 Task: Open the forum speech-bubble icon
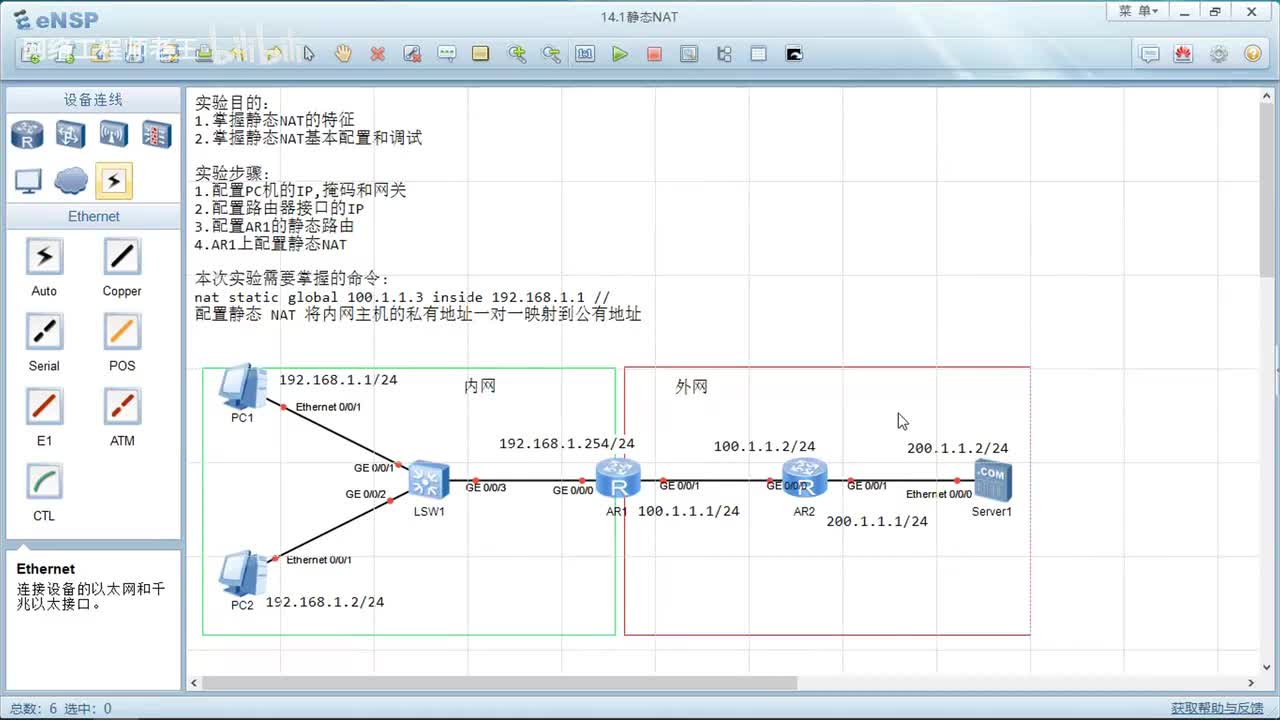(x=1150, y=54)
